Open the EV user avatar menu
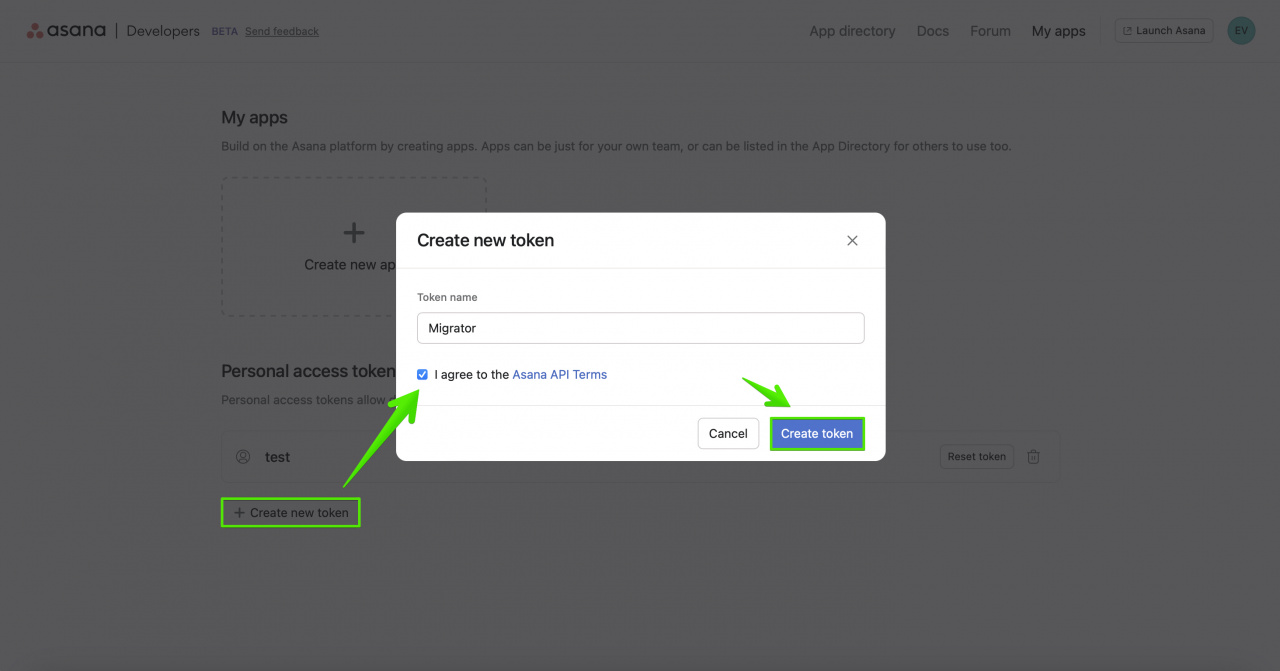This screenshot has height=671, width=1280. click(1241, 30)
